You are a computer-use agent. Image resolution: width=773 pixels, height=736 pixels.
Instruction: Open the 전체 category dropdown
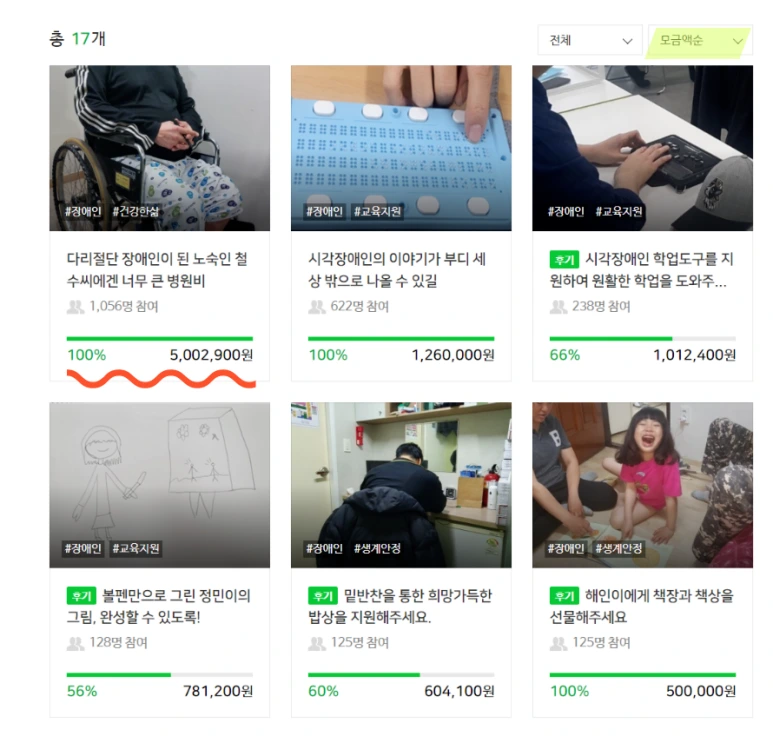pyautogui.click(x=590, y=40)
